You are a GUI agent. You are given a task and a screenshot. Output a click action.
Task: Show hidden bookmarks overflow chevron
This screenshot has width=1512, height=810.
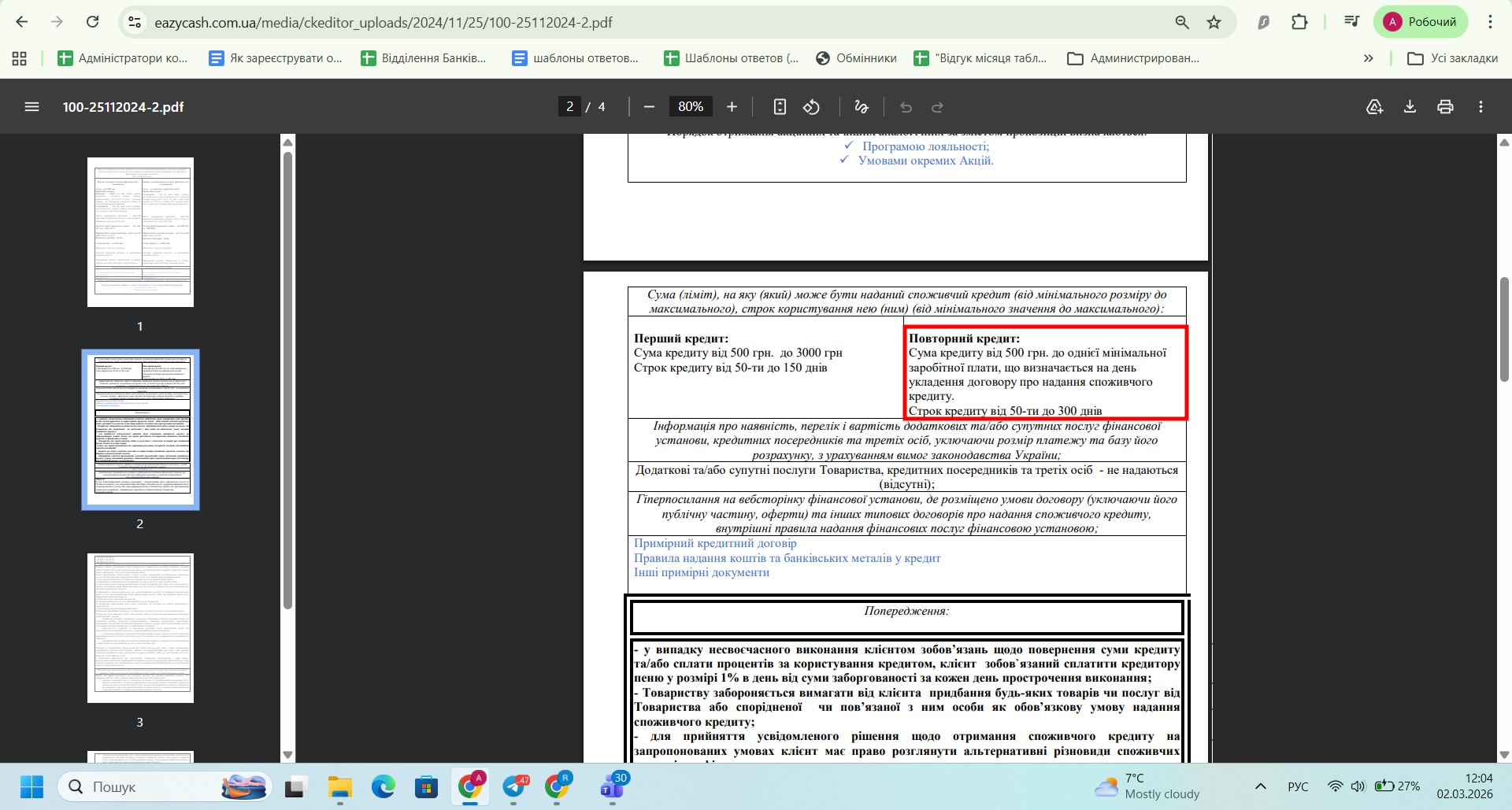[1369, 58]
